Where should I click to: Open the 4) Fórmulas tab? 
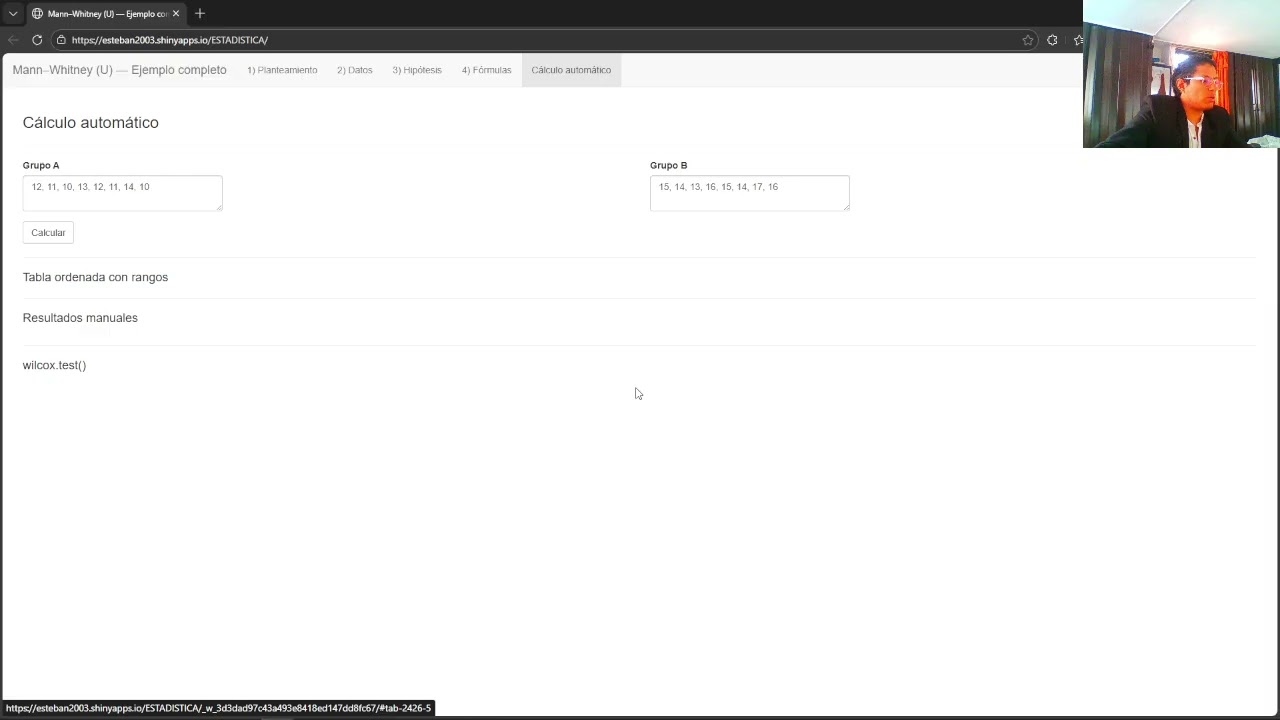click(x=486, y=70)
